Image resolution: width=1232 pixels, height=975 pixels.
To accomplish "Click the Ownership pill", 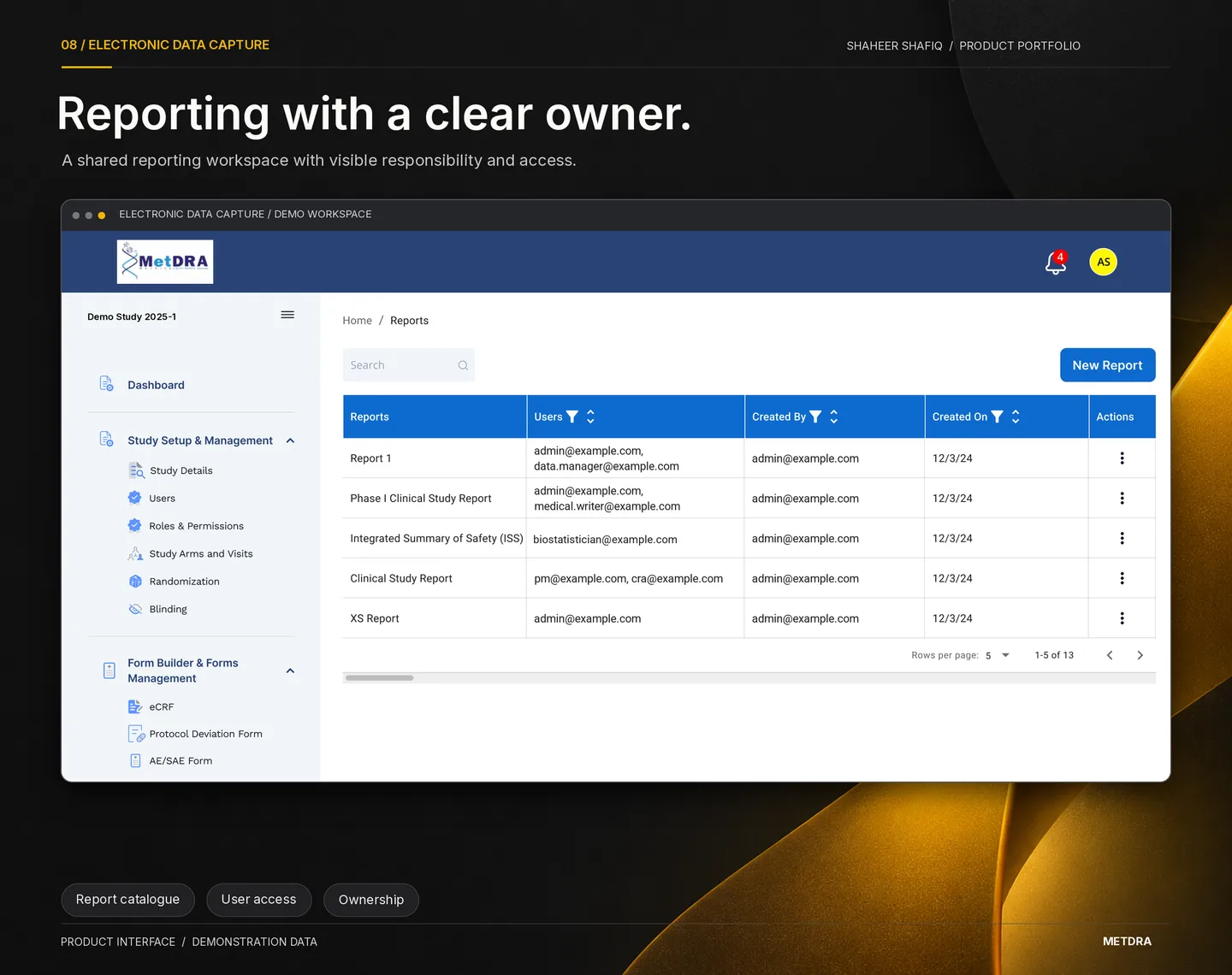I will tap(370, 900).
